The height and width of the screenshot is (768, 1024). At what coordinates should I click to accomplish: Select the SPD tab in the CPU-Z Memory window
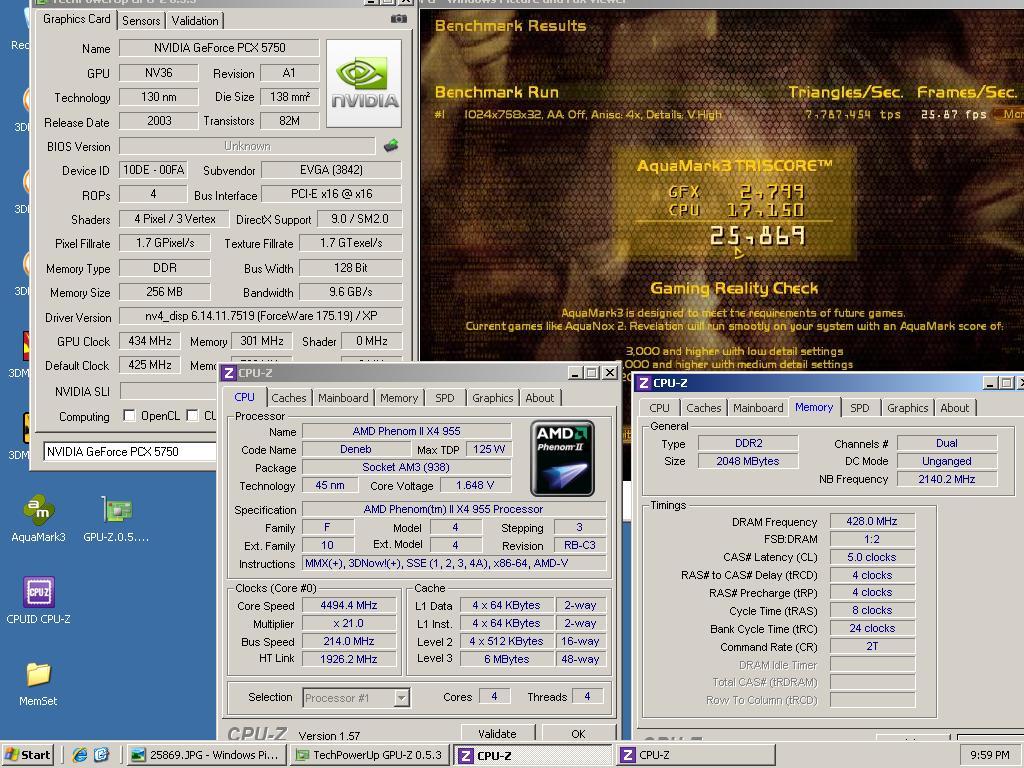pyautogui.click(x=859, y=408)
